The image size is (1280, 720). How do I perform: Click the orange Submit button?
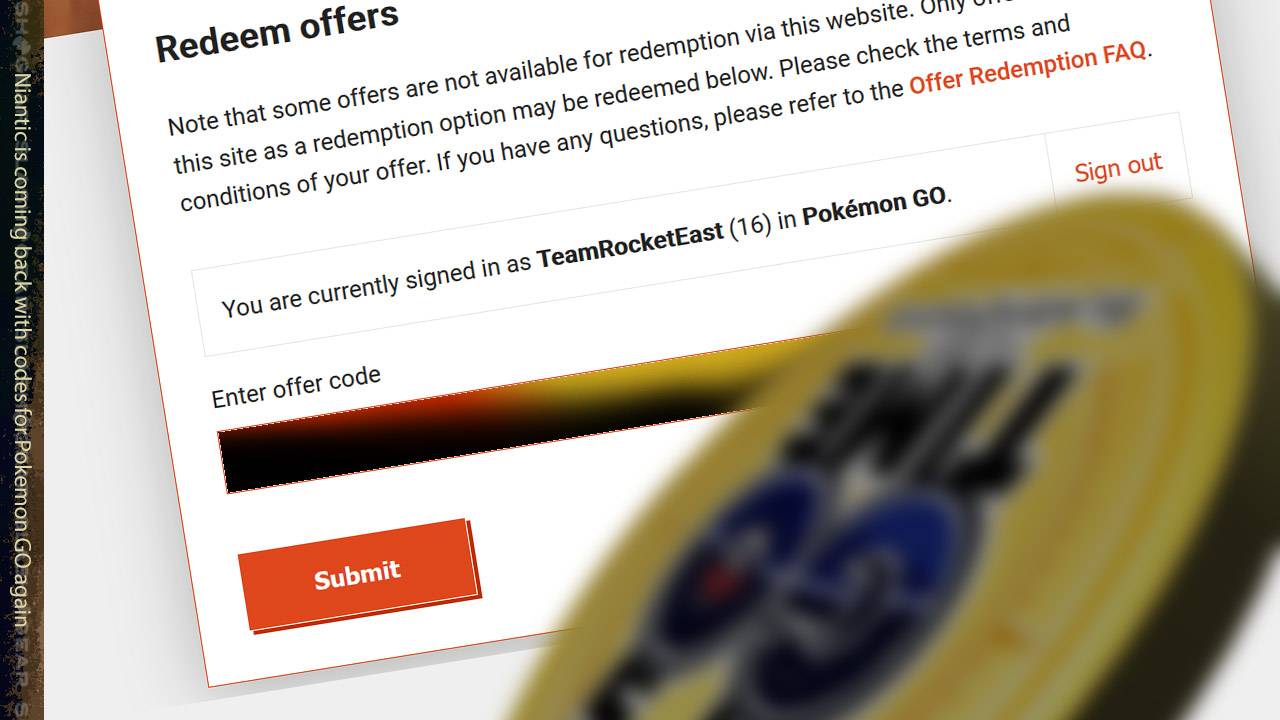[x=358, y=575]
